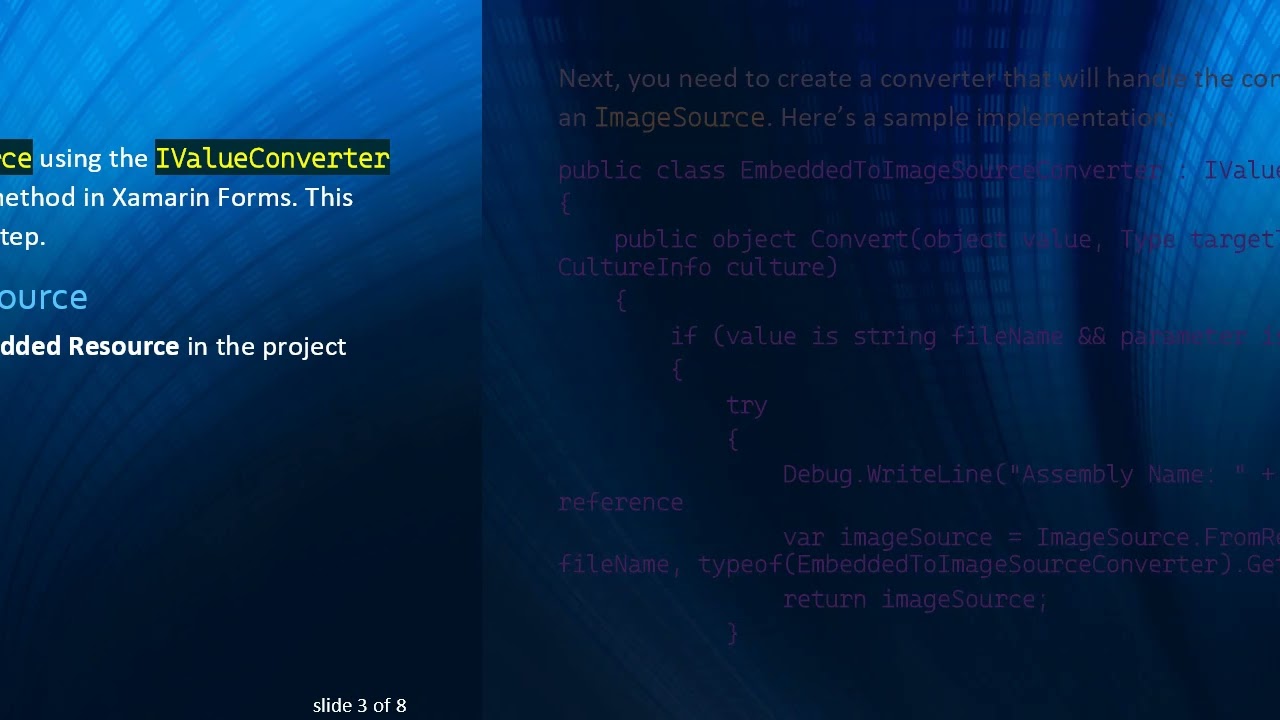Click the 'slide 3 of 8' indicator

359,706
